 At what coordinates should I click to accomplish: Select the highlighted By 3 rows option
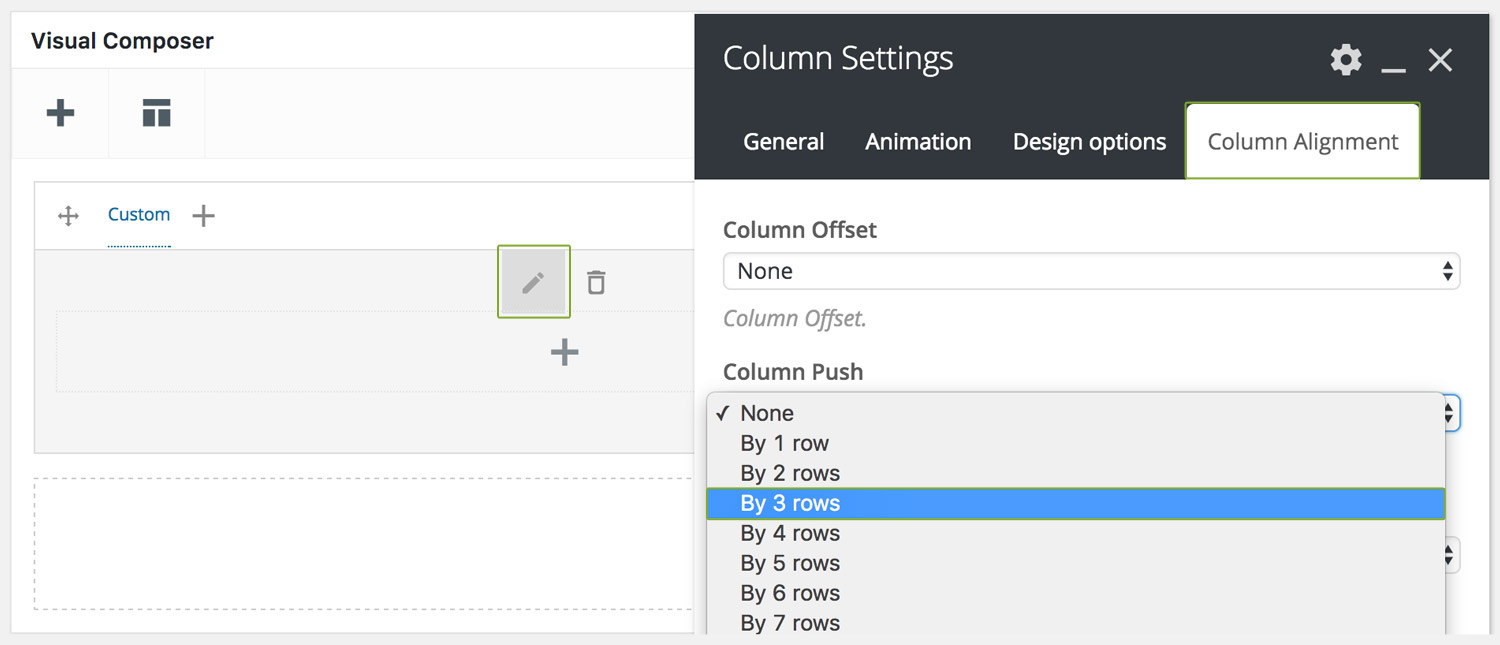pos(1076,503)
